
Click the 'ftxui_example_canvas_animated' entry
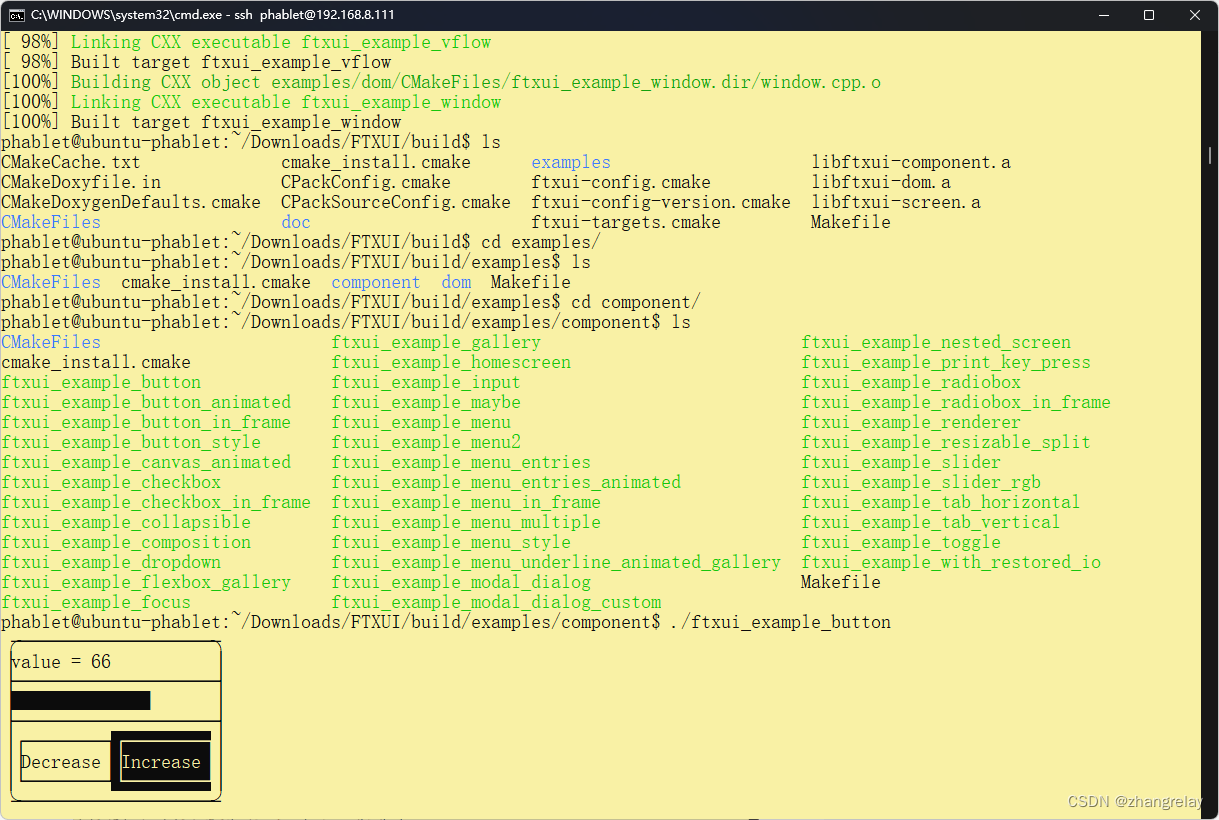click(x=146, y=462)
